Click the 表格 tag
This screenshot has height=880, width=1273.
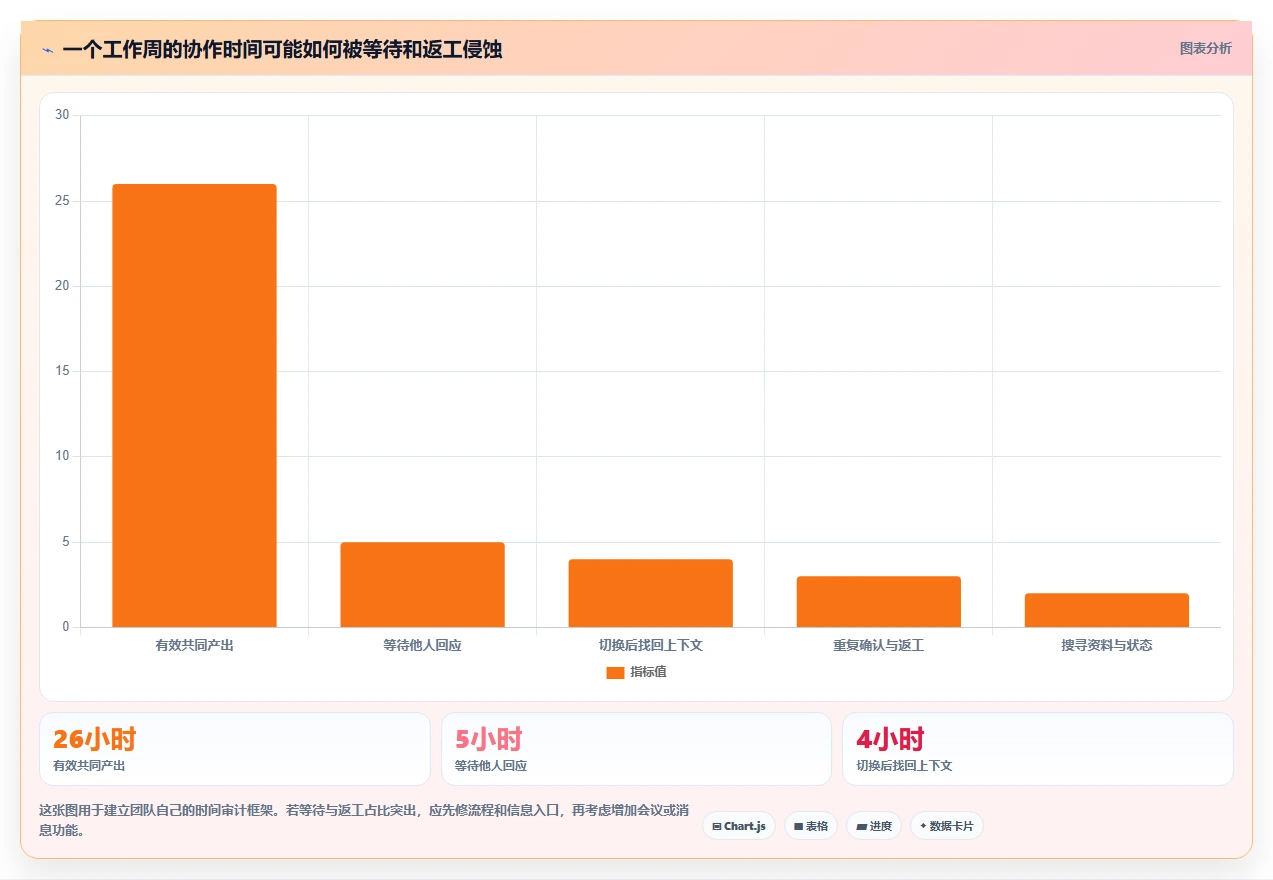pos(811,826)
